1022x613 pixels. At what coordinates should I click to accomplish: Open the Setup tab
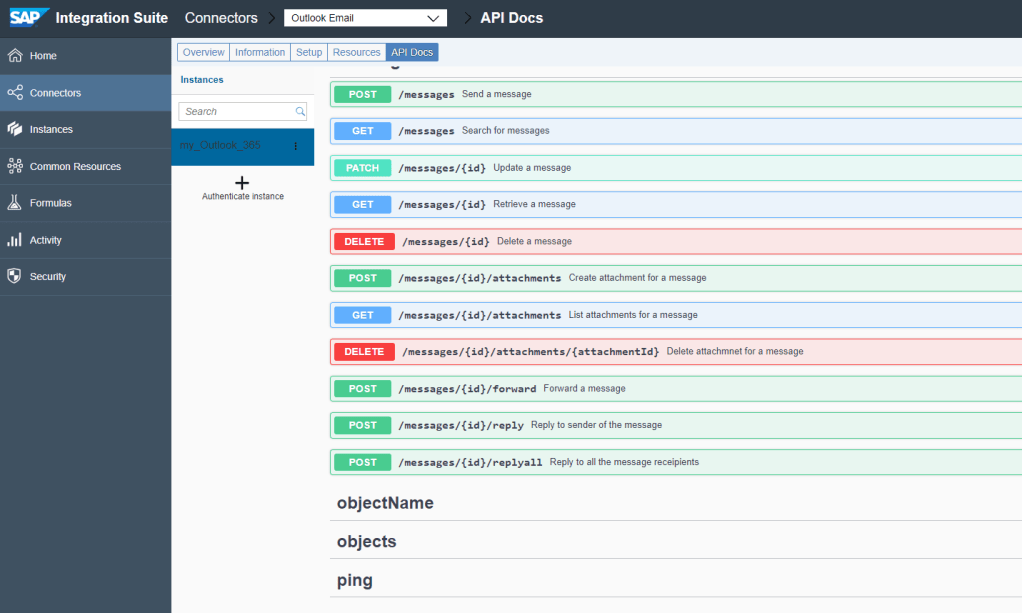309,52
